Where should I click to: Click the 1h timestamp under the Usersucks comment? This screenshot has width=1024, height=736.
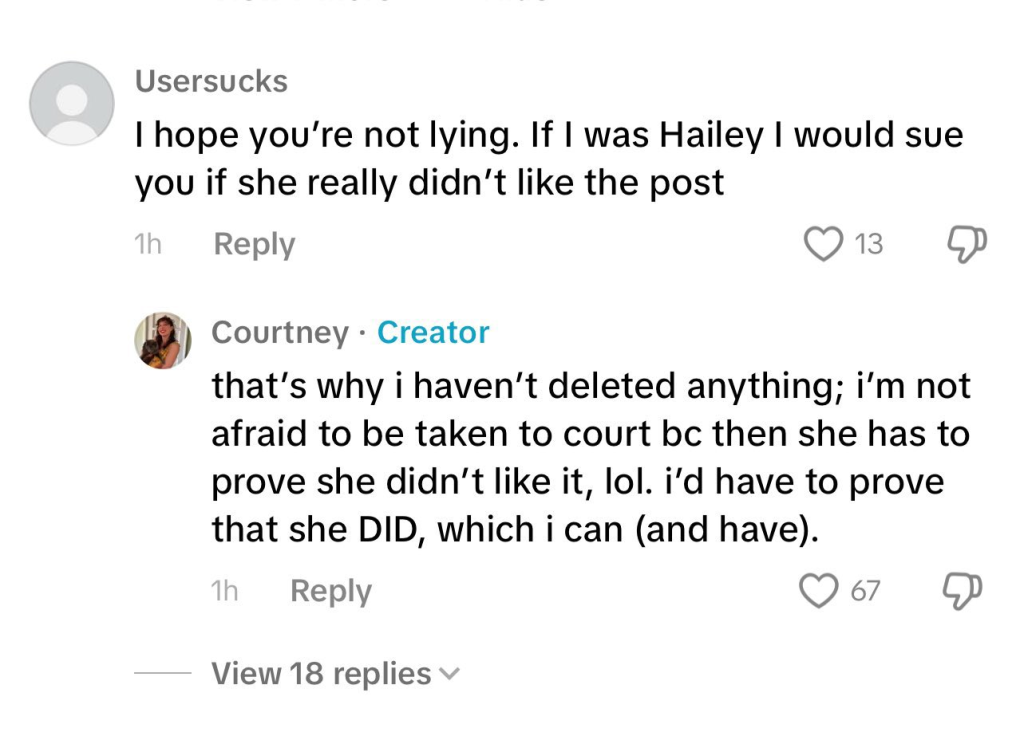pos(147,244)
